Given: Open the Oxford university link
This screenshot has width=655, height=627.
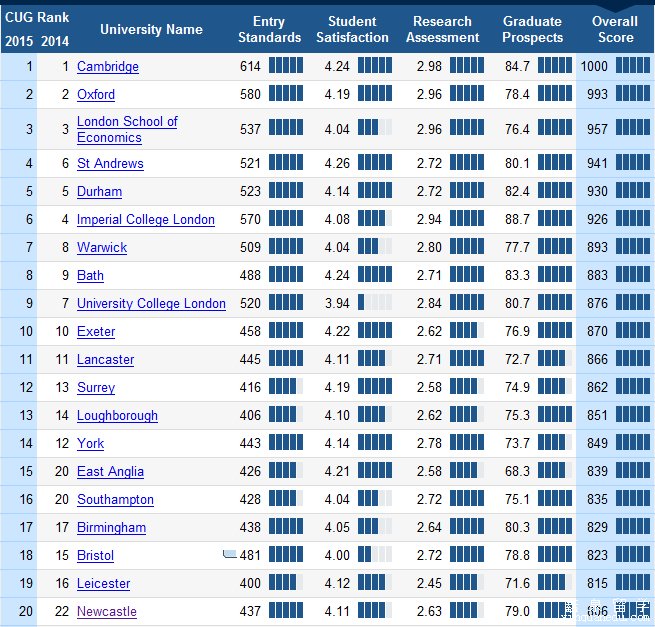Looking at the screenshot, I should pyautogui.click(x=96, y=95).
